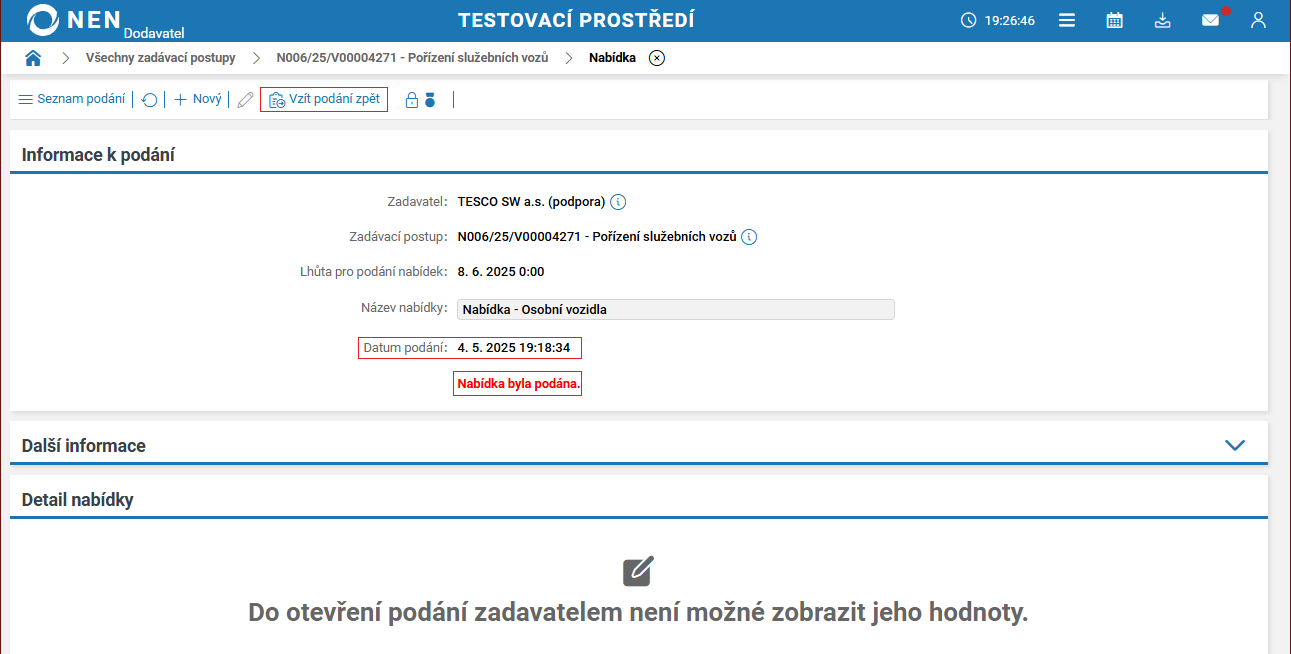Image resolution: width=1291 pixels, height=654 pixels.
Task: Open Seznam podání from the toolbar
Action: coord(70,99)
